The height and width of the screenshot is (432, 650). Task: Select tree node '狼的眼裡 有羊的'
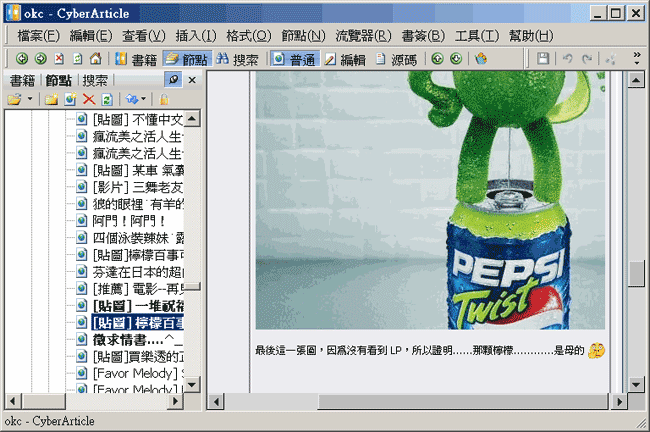tap(138, 204)
